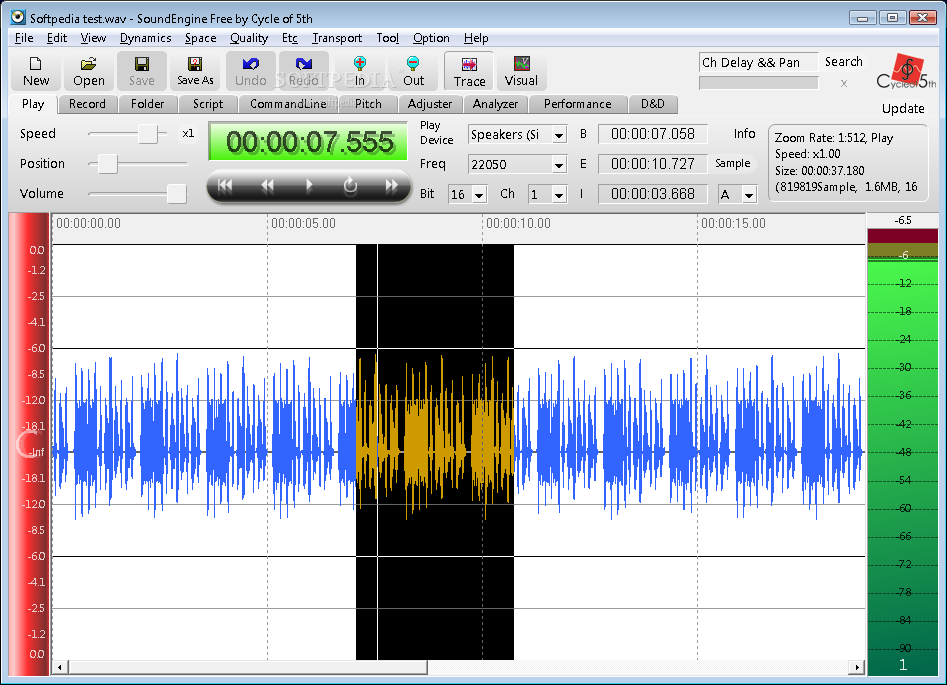Switch to the Record tab
Image resolution: width=947 pixels, height=685 pixels.
(87, 104)
